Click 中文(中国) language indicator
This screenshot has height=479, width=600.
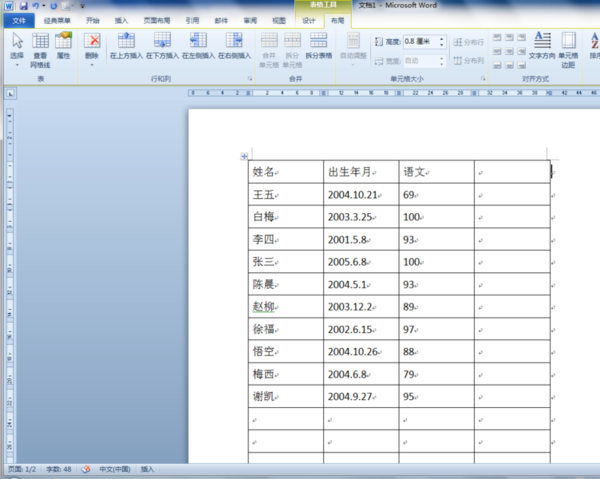pyautogui.click(x=115, y=469)
